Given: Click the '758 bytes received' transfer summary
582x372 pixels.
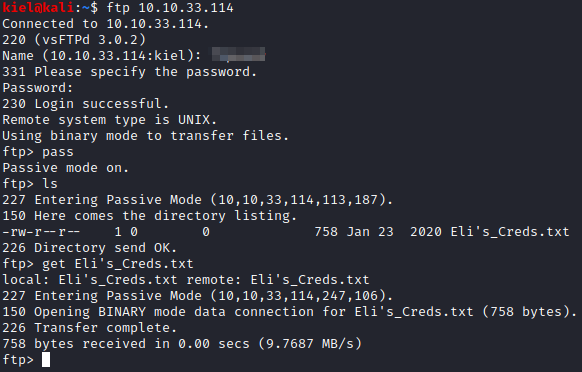Looking at the screenshot, I should click(x=182, y=343).
